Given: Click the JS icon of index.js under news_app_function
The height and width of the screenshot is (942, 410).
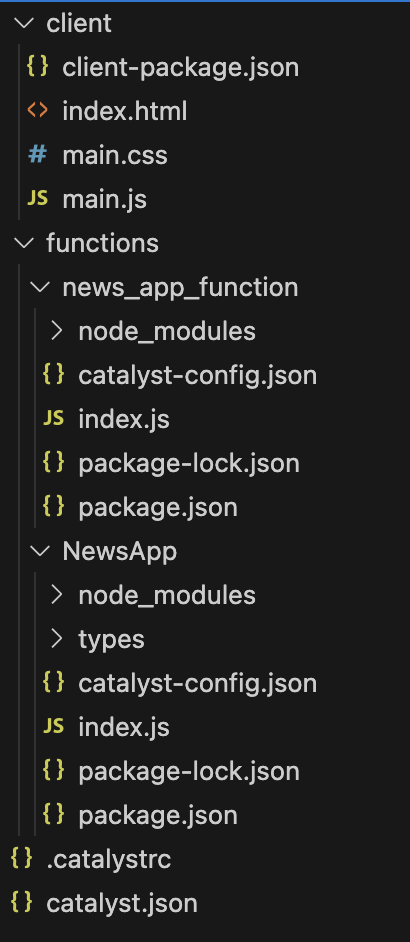Looking at the screenshot, I should [54, 419].
